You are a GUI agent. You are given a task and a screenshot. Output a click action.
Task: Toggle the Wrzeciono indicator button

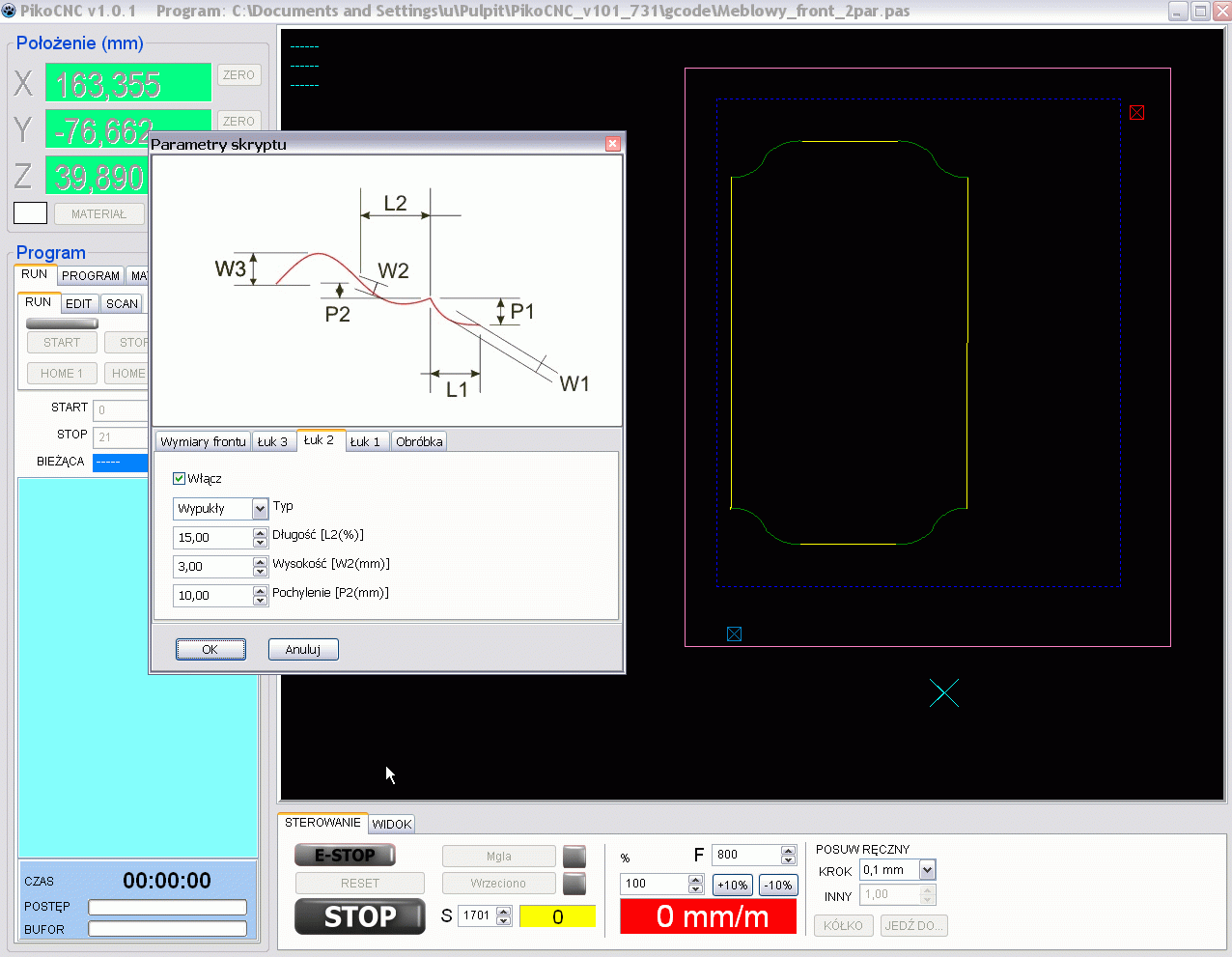[x=574, y=883]
